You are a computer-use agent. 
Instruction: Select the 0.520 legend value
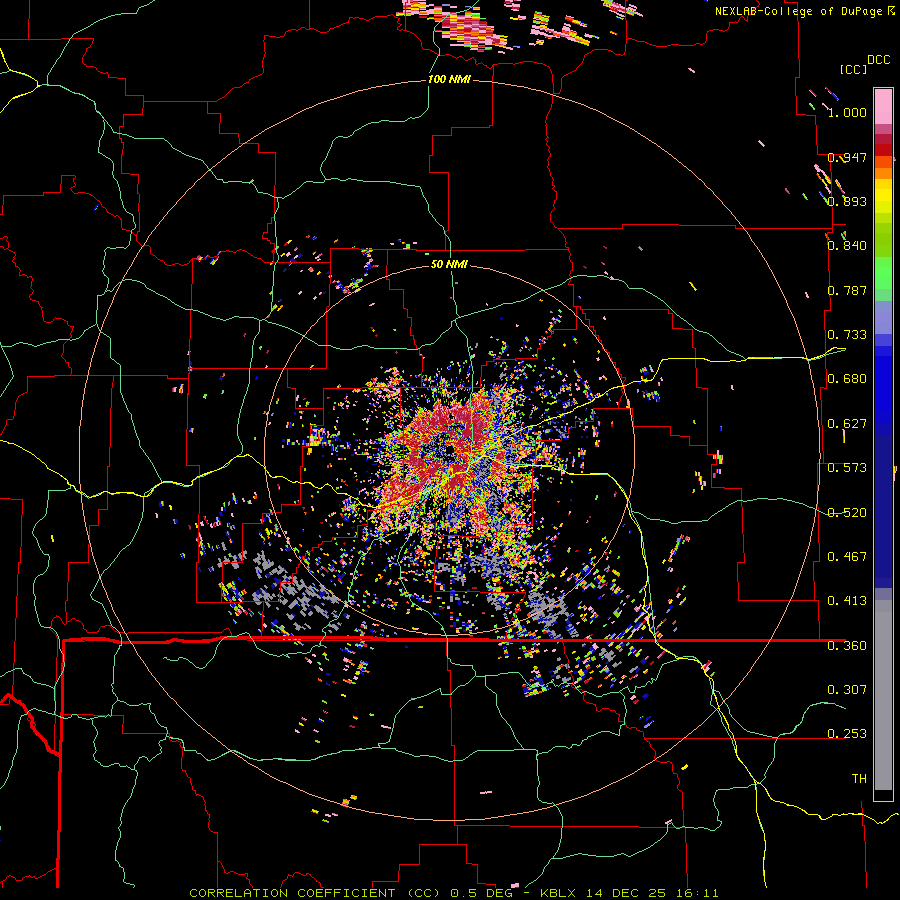[847, 513]
